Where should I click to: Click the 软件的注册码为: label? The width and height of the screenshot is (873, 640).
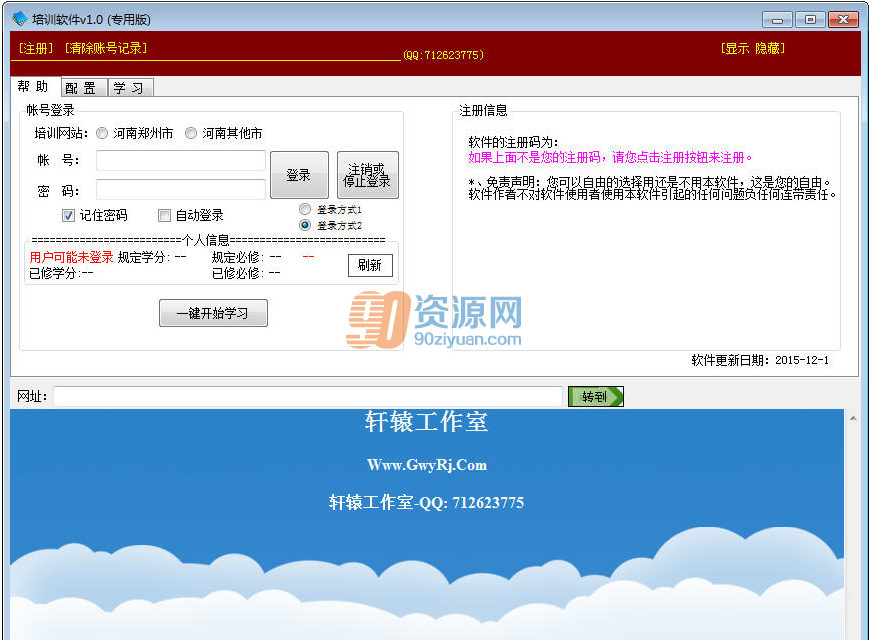513,142
